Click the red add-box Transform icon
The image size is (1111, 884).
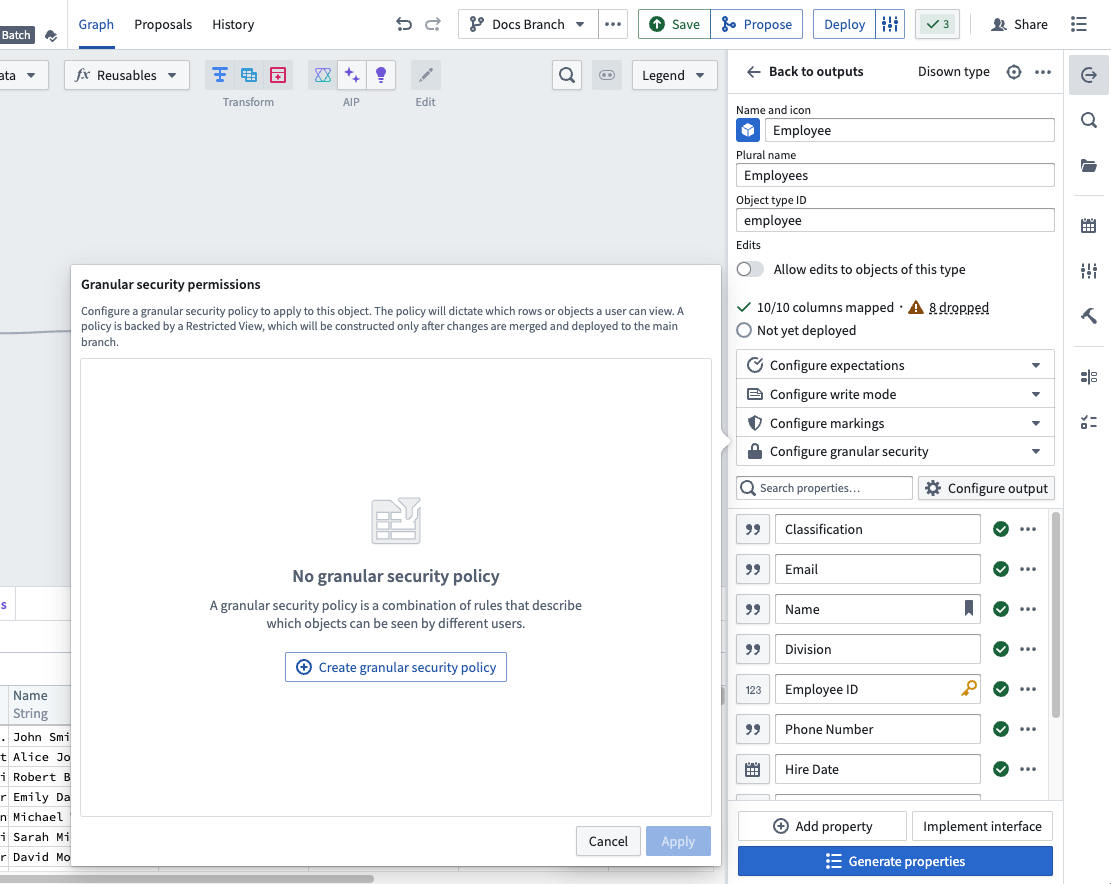click(x=278, y=75)
